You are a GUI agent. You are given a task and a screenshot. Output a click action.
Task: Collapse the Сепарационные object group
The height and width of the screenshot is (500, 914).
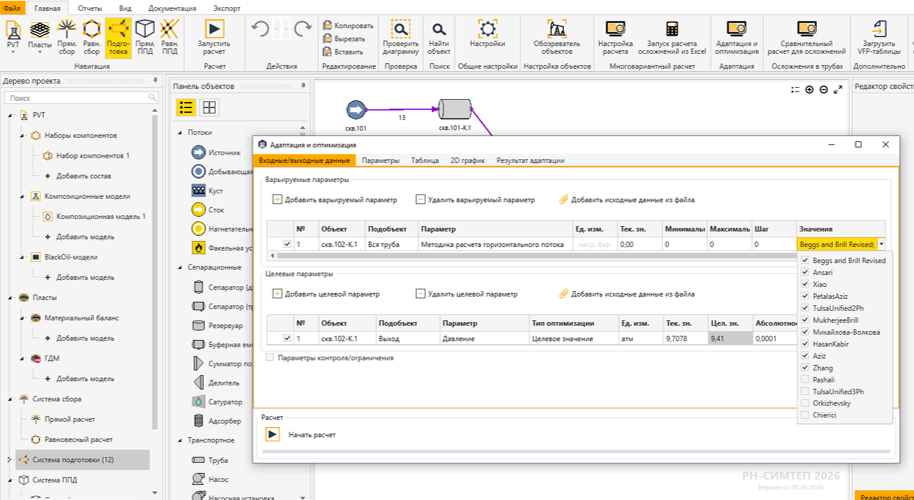pyautogui.click(x=180, y=267)
